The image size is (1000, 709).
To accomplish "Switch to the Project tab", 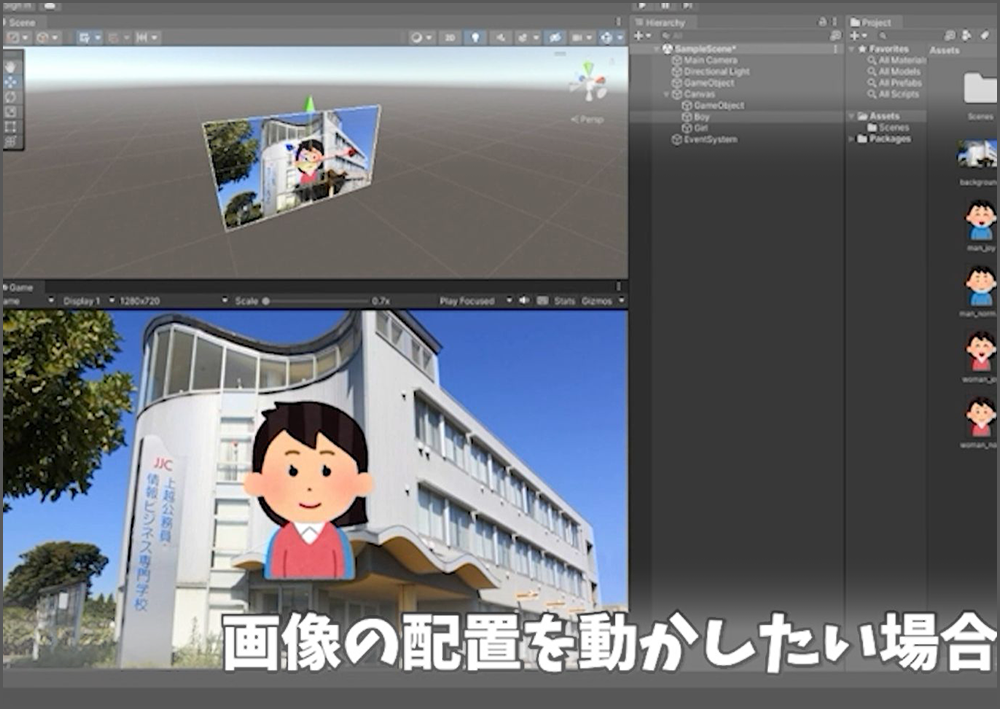I will click(872, 22).
